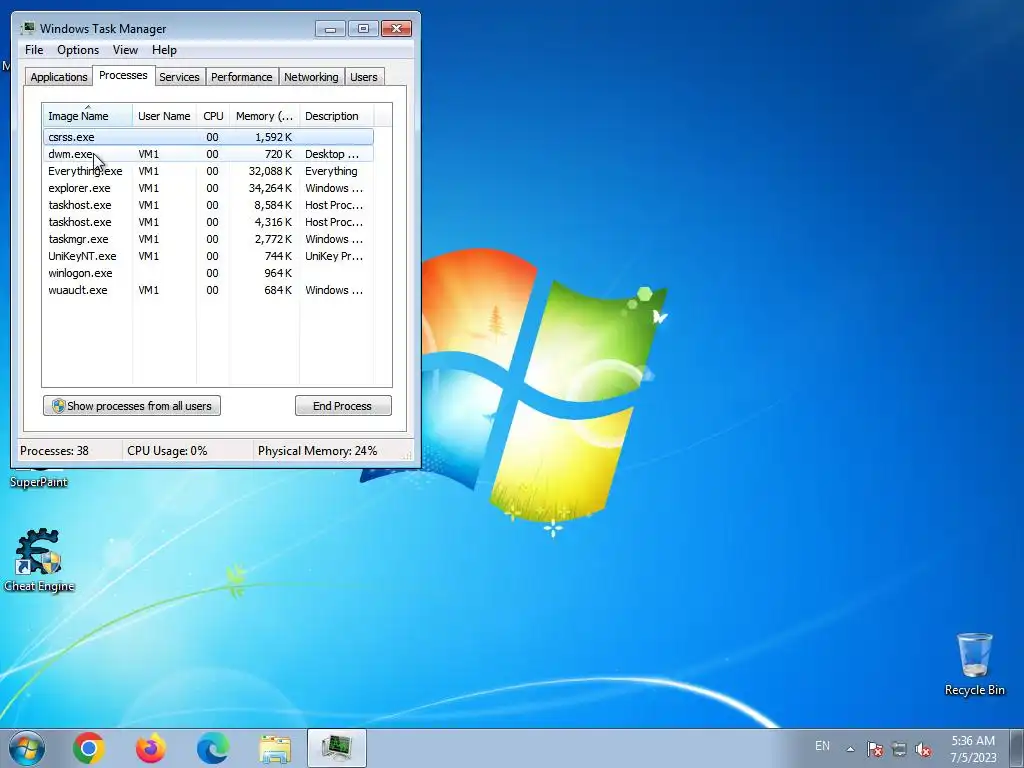
Task: Click the End Process button
Action: (344, 406)
